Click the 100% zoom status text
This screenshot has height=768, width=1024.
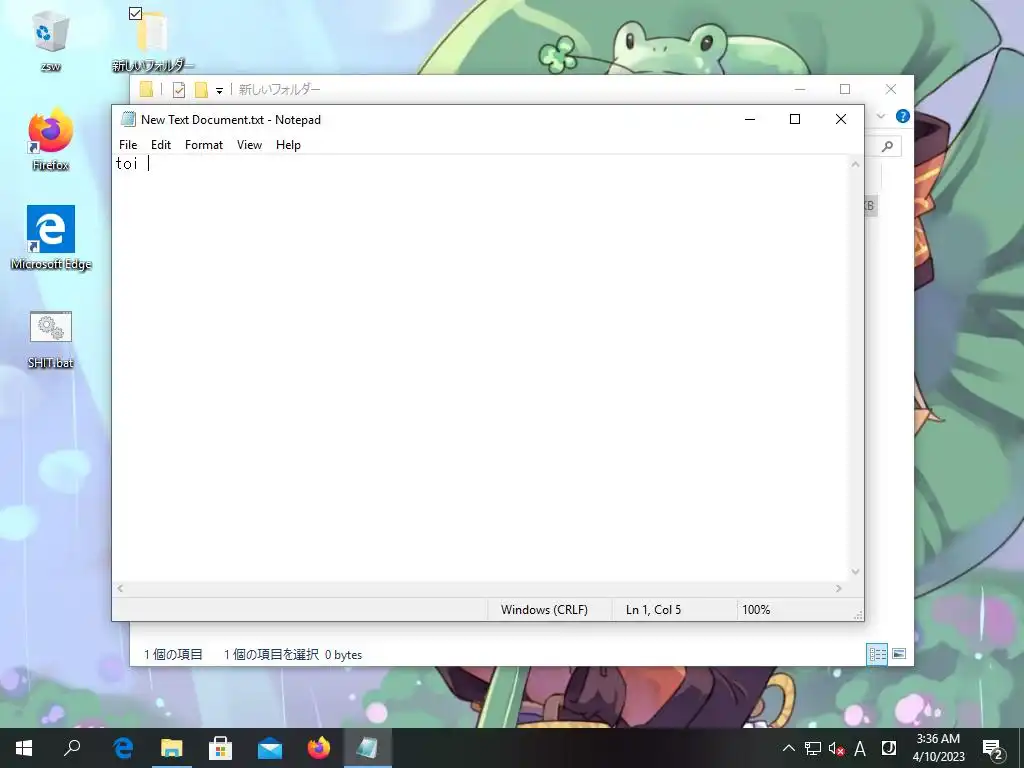point(756,610)
